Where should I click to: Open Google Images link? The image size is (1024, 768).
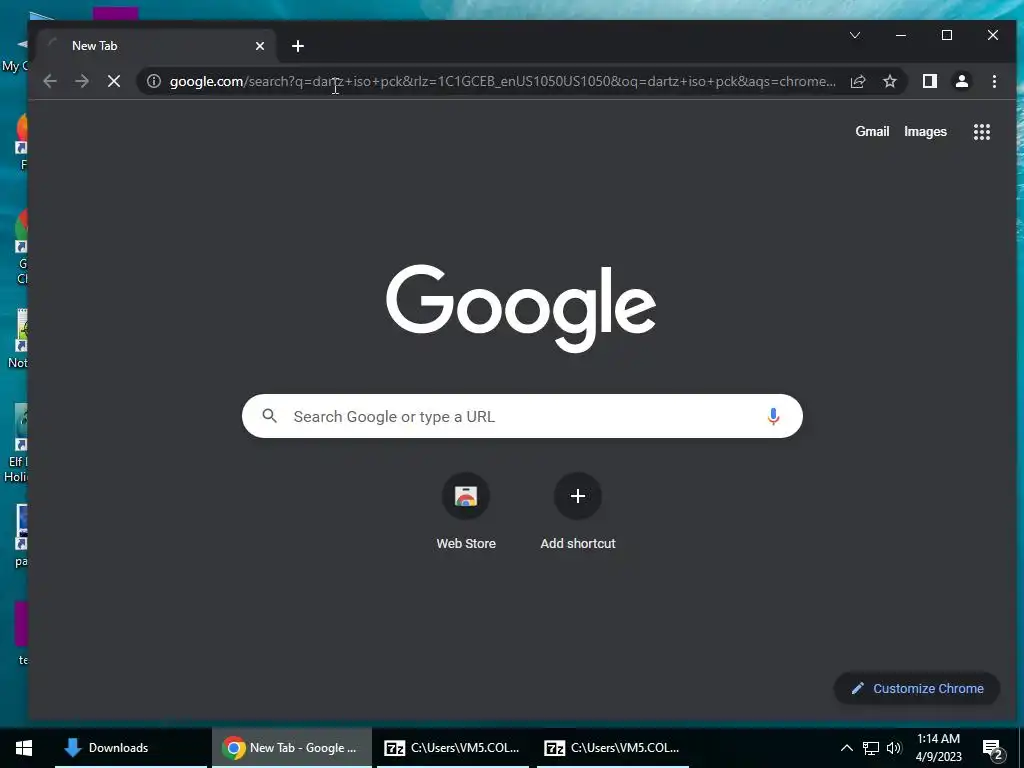coord(925,131)
